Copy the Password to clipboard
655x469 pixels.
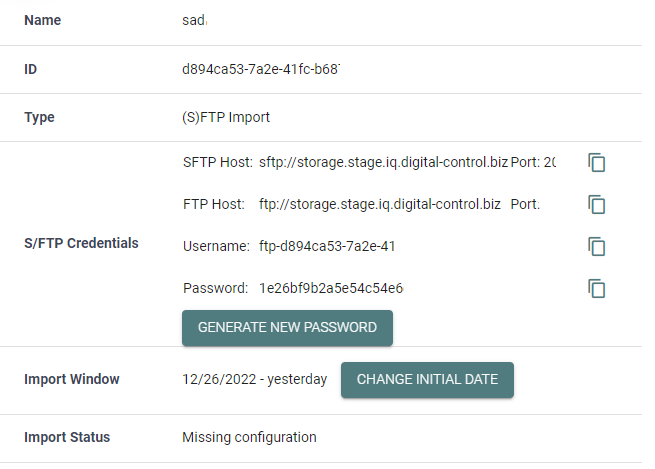(x=597, y=289)
